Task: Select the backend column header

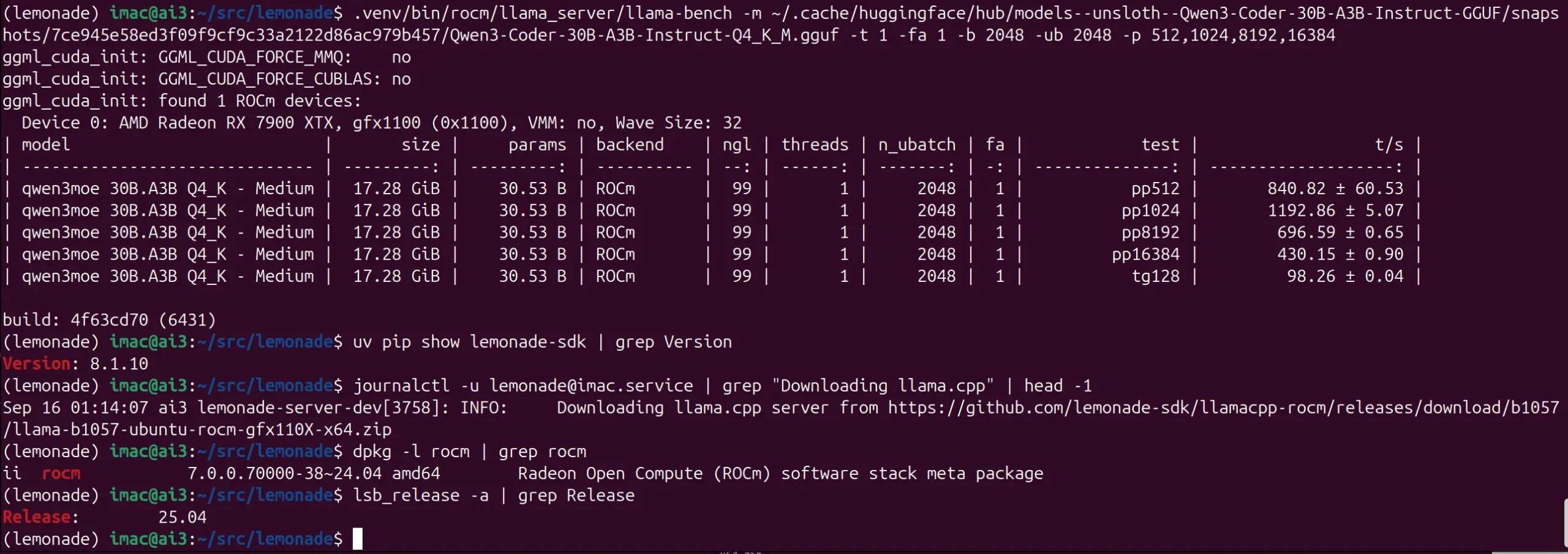Action: point(630,145)
